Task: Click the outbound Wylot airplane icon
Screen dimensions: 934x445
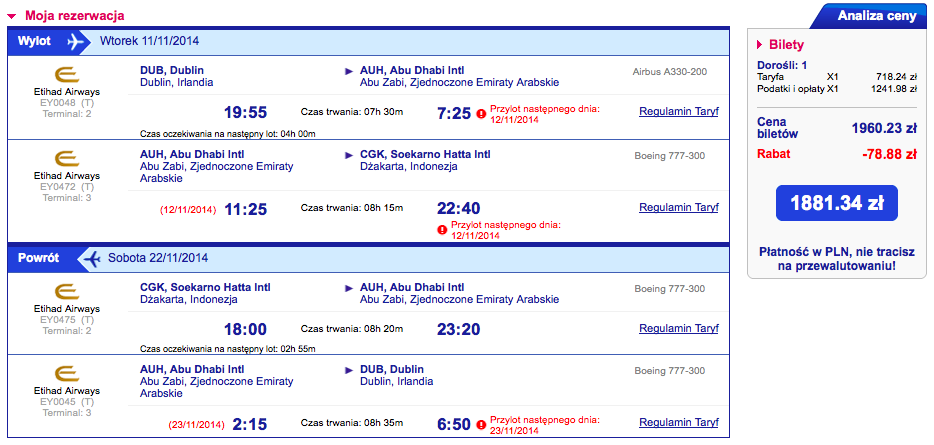Action: point(75,42)
